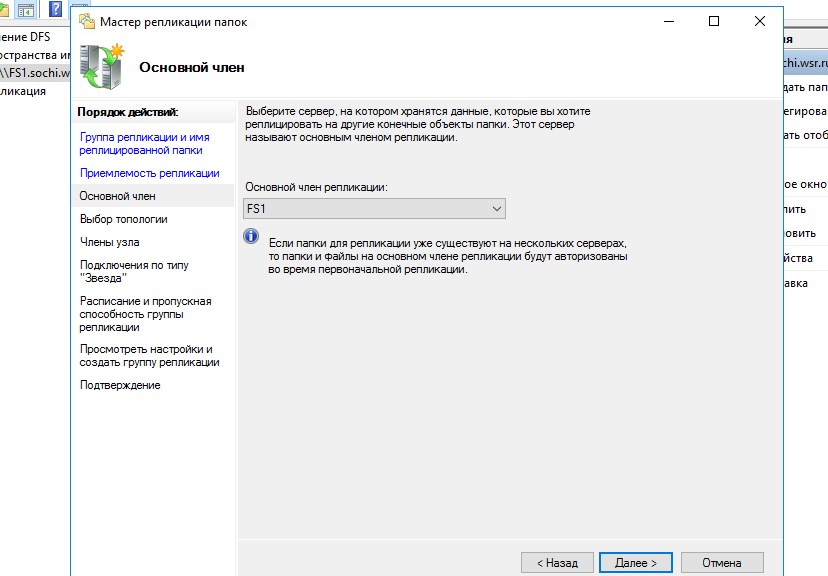Select the Replication node in the background tree
The width and height of the screenshot is (828, 576).
23,91
